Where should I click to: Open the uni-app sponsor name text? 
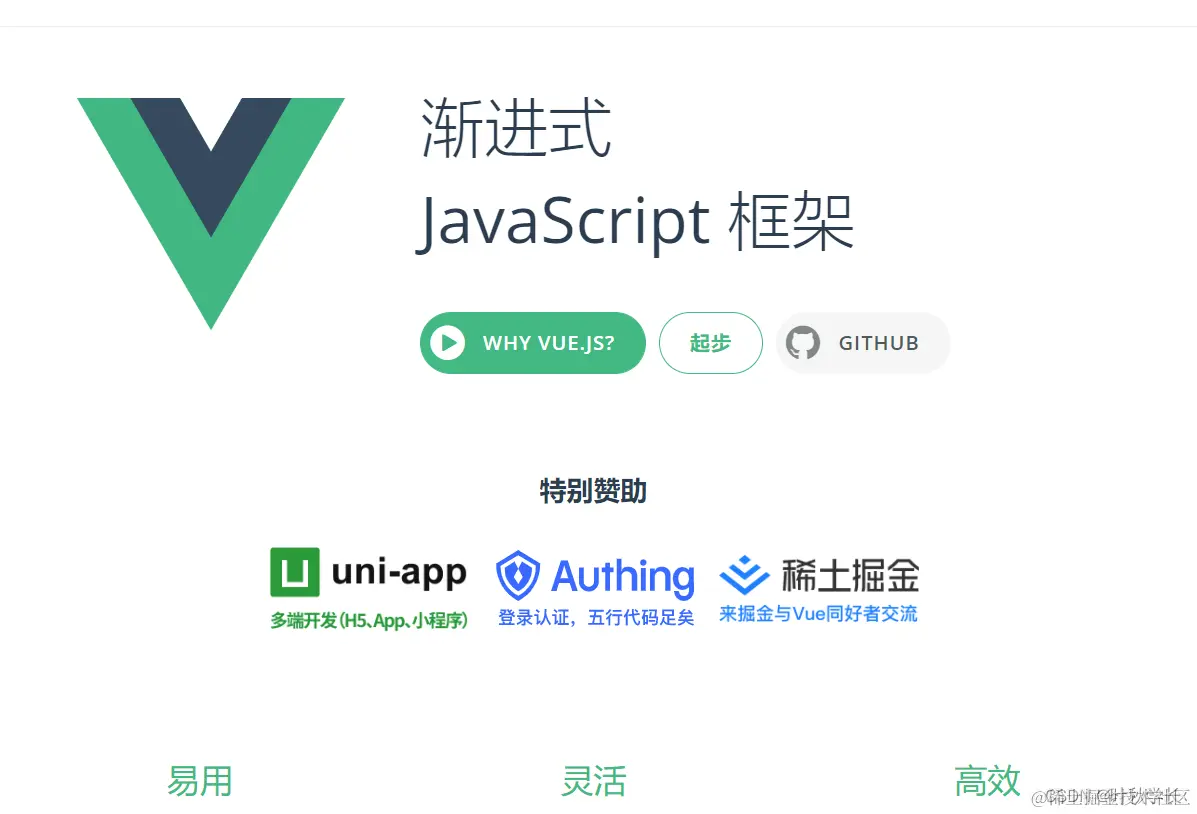[x=399, y=573]
